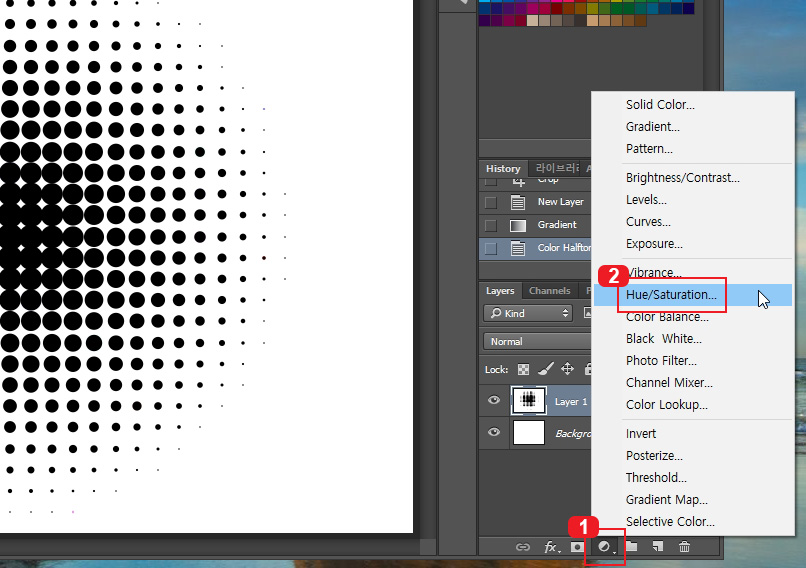Screen dimensions: 806x568
Task: Select the Background layer name
Action: point(573,434)
